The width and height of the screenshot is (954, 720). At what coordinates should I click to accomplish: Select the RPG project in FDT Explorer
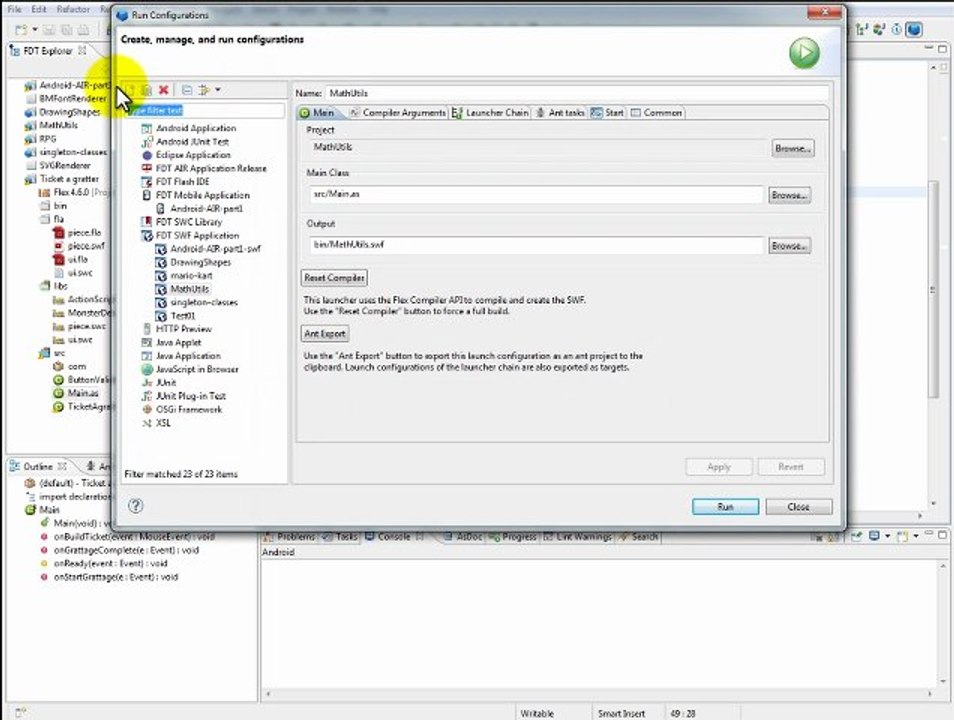coord(47,139)
